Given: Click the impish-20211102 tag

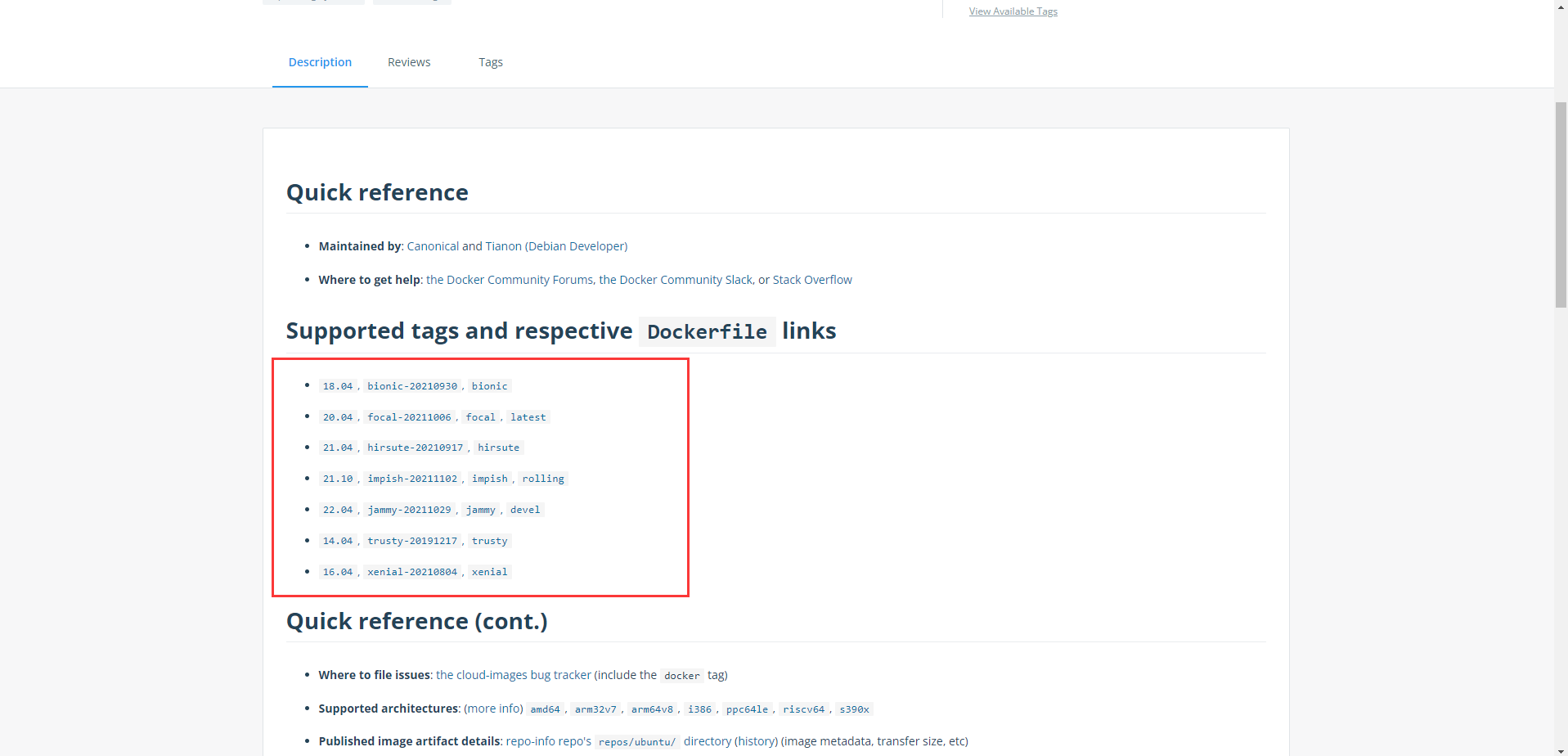Looking at the screenshot, I should pos(412,479).
